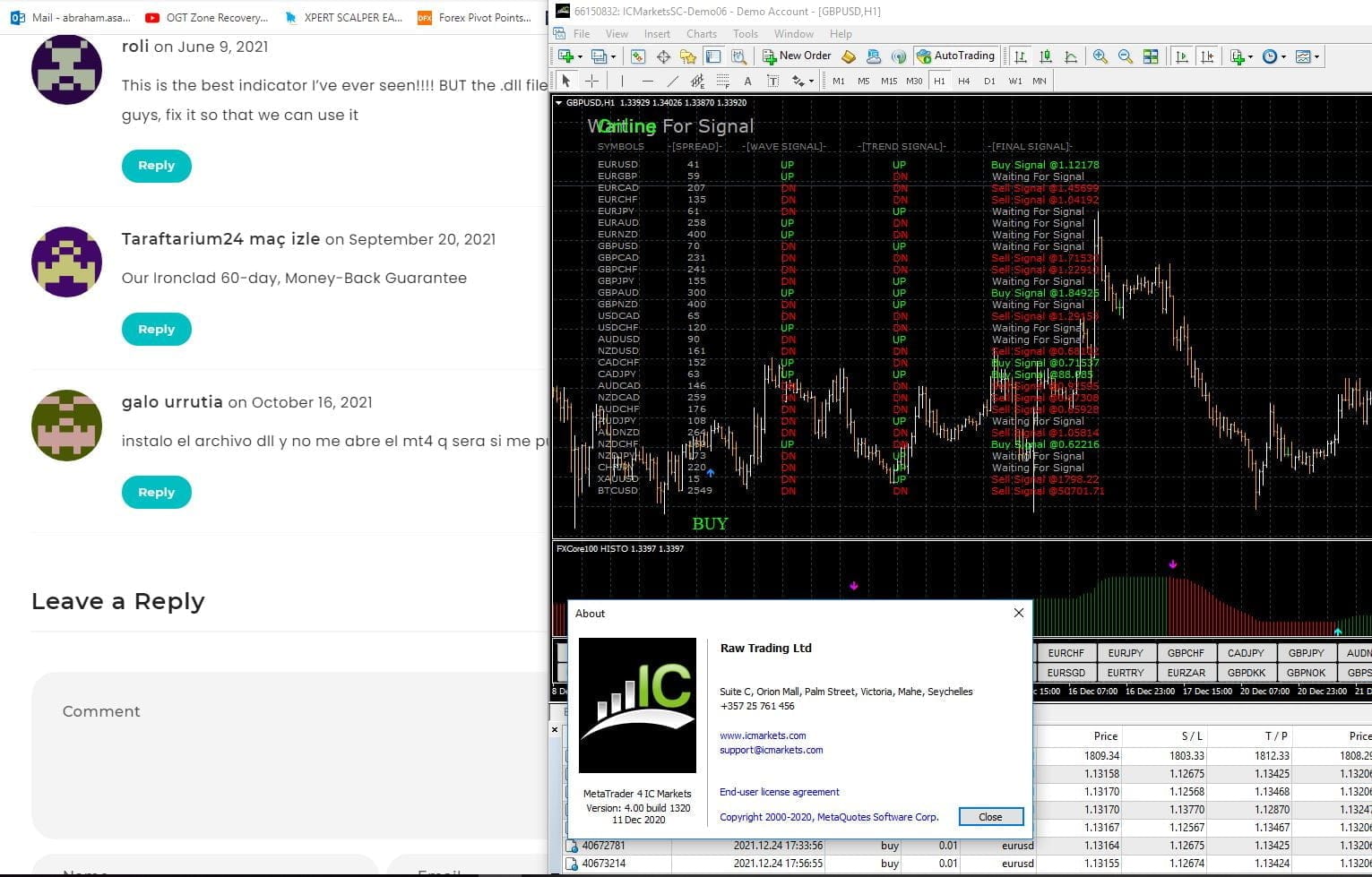The image size is (1372, 877).
Task: Zoom in on the chart
Action: (1100, 56)
